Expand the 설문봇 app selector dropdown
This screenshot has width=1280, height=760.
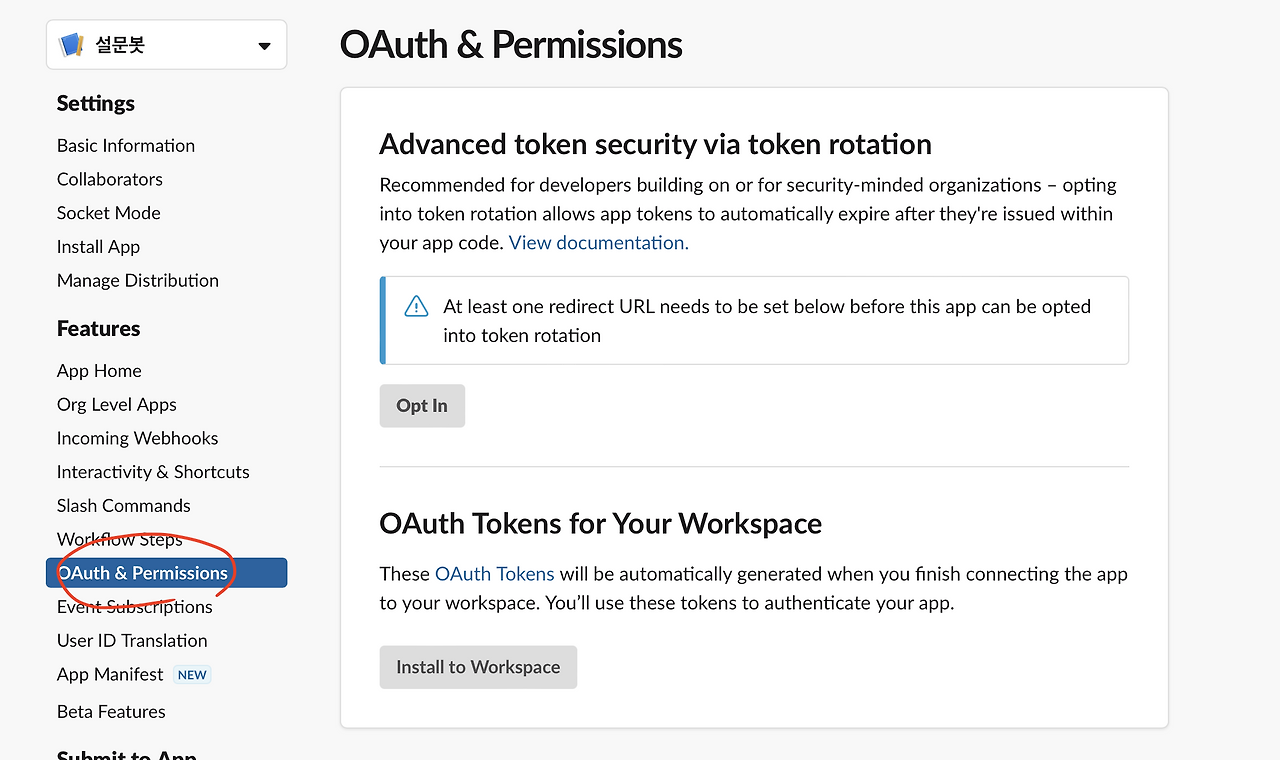tap(264, 46)
